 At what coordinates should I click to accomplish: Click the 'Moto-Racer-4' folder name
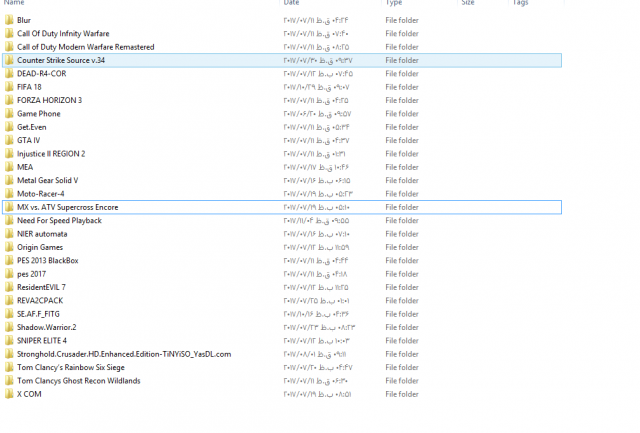(x=40, y=193)
